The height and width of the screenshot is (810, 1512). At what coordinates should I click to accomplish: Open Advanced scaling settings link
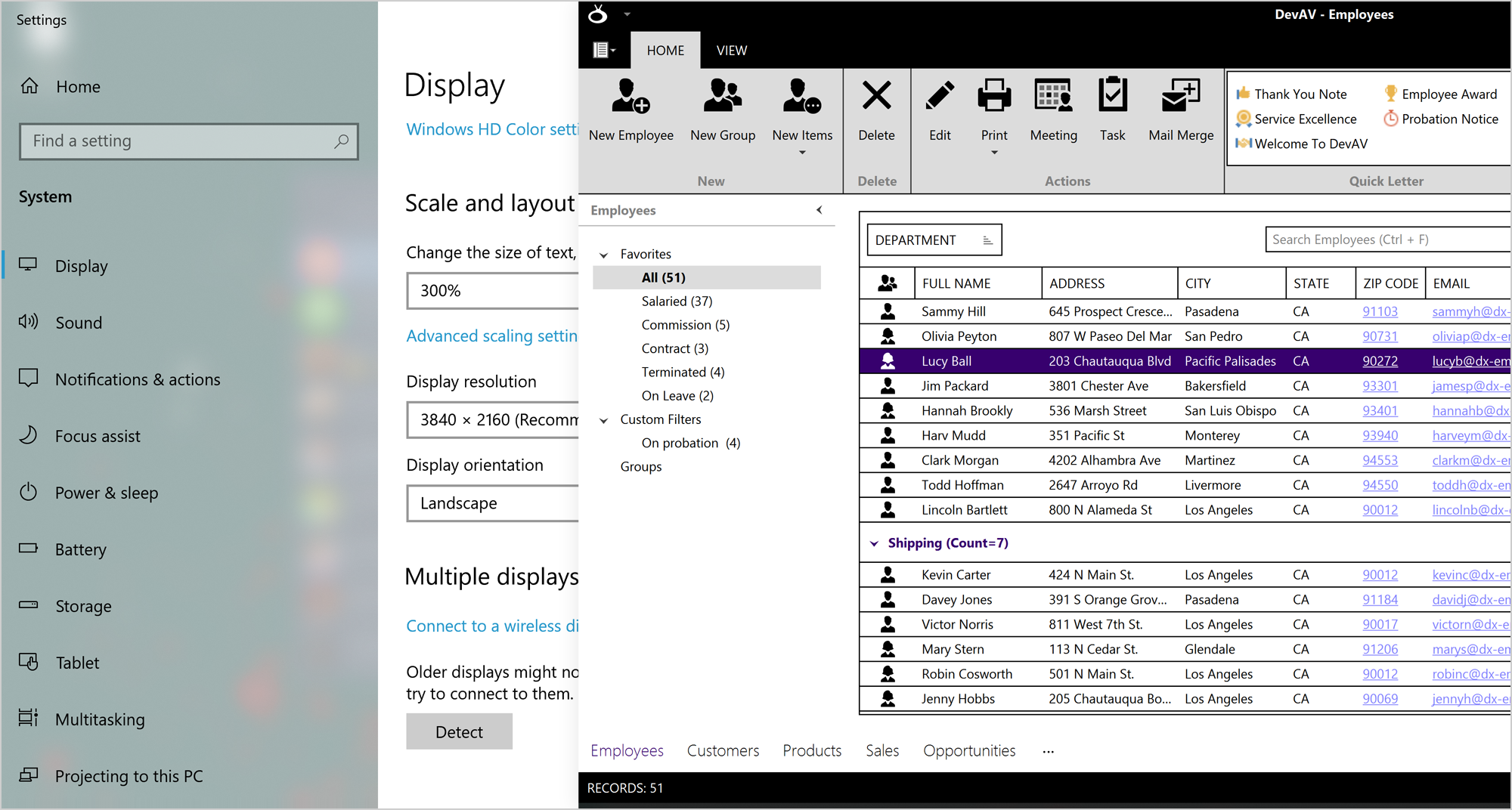click(x=491, y=336)
